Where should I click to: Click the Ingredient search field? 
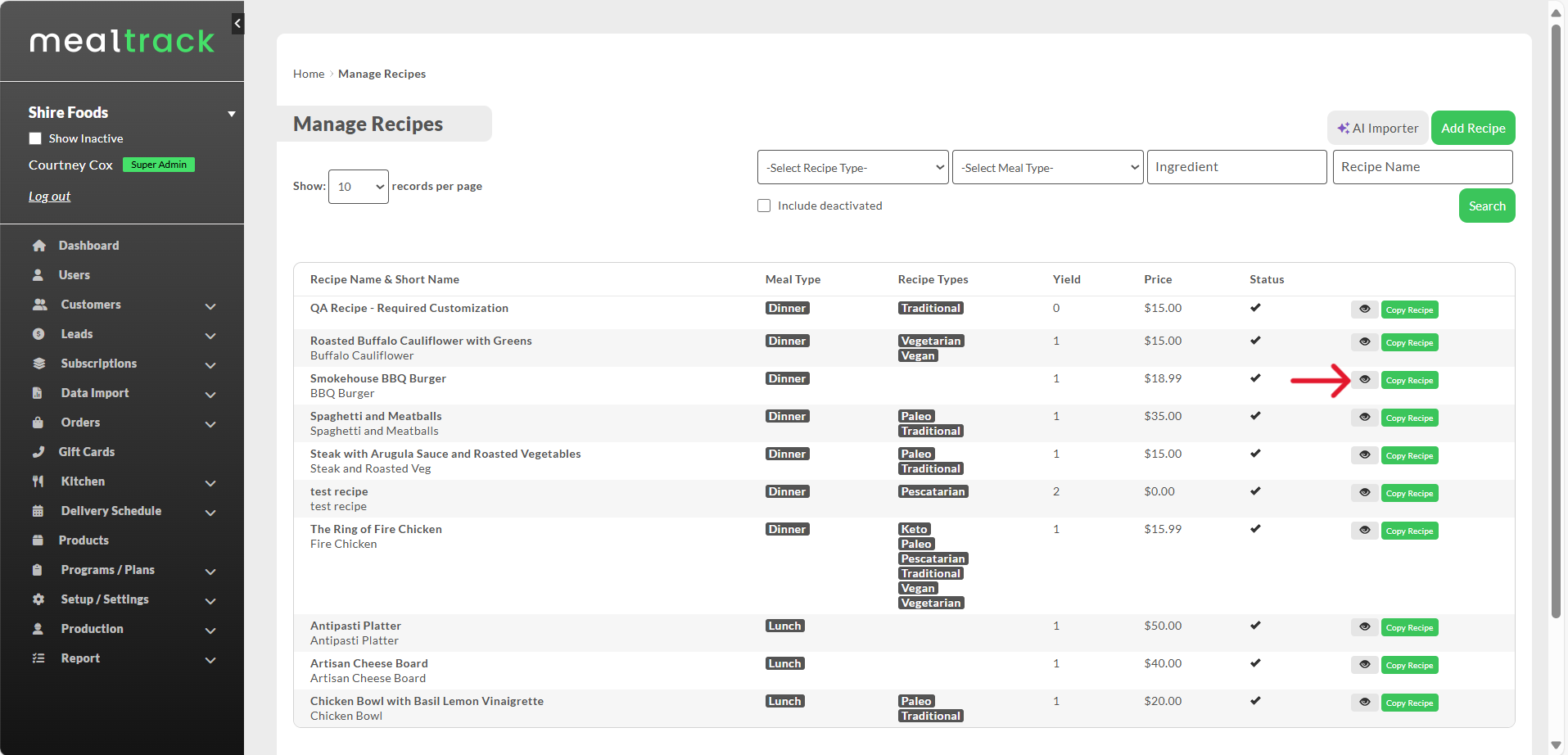[1236, 167]
